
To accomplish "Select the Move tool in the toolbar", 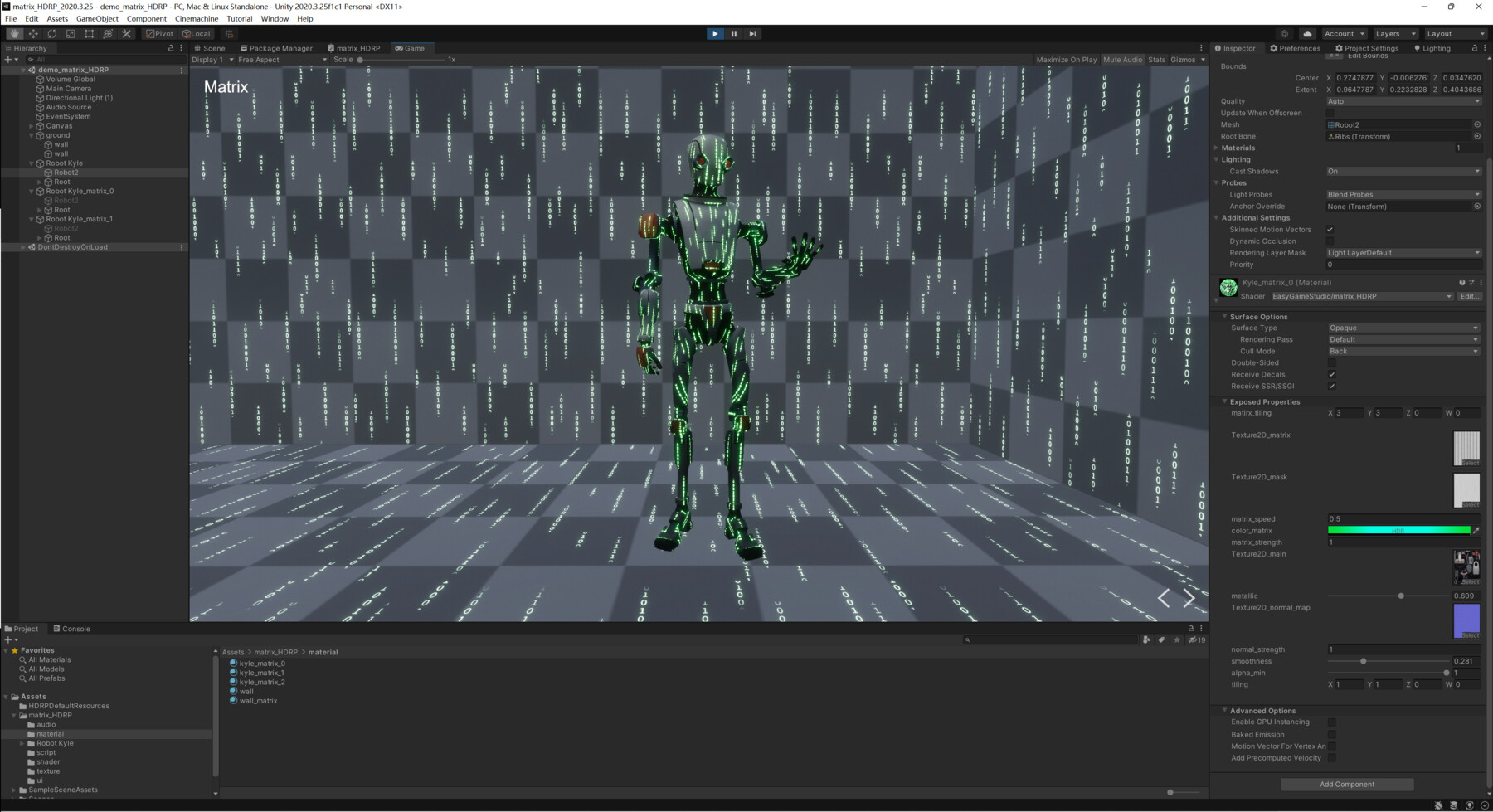I will [x=33, y=33].
